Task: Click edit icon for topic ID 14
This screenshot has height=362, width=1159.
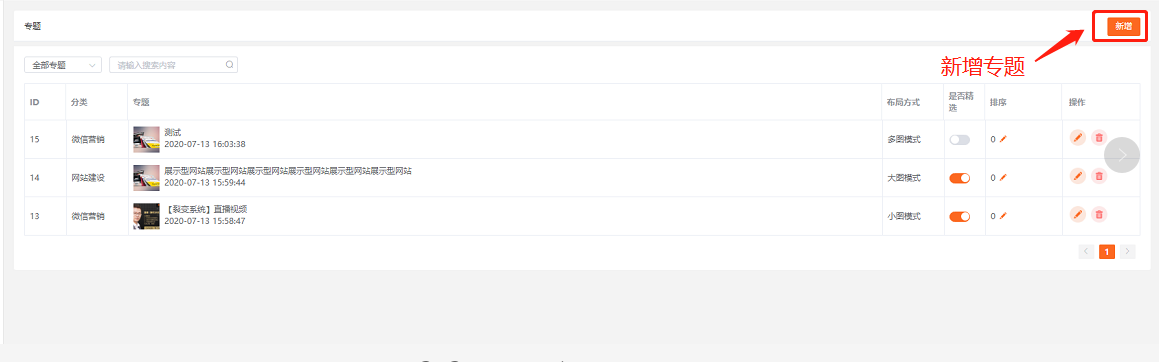Action: click(x=1078, y=176)
